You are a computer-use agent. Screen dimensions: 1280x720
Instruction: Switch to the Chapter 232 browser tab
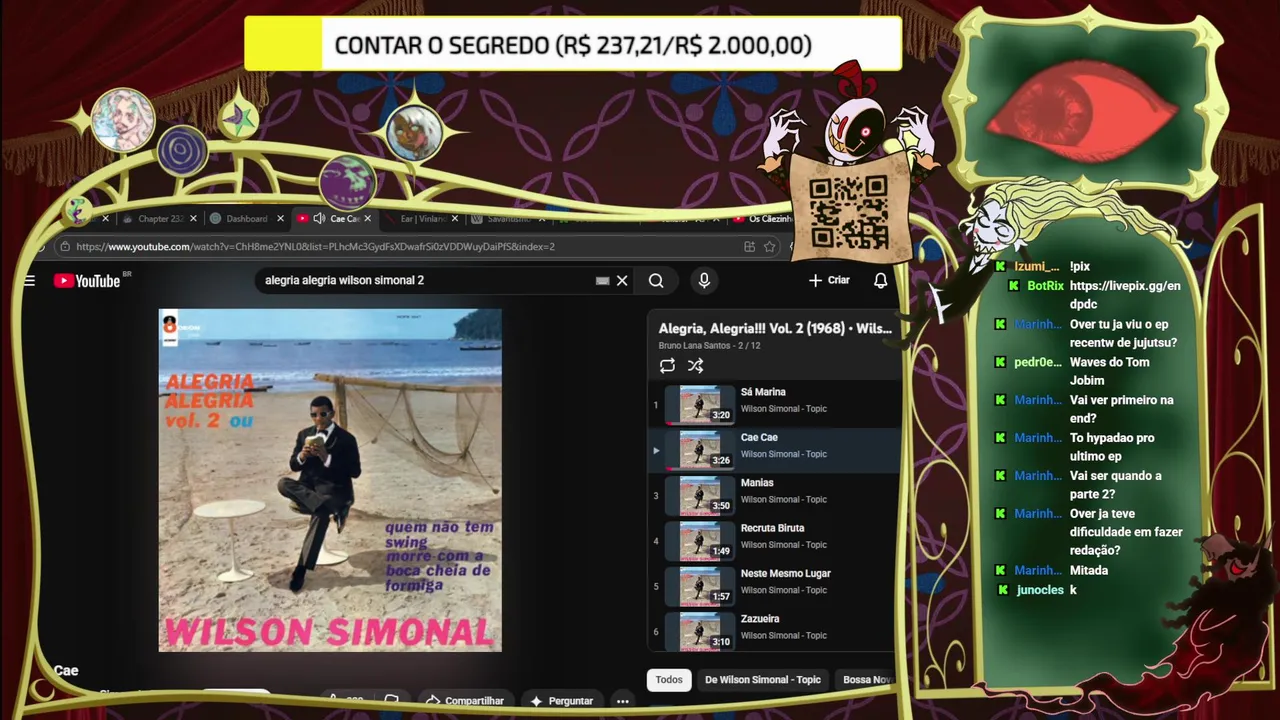pyautogui.click(x=160, y=219)
